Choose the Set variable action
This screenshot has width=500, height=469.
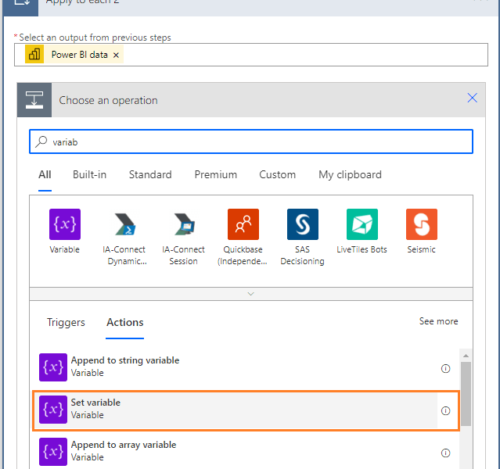(246, 410)
